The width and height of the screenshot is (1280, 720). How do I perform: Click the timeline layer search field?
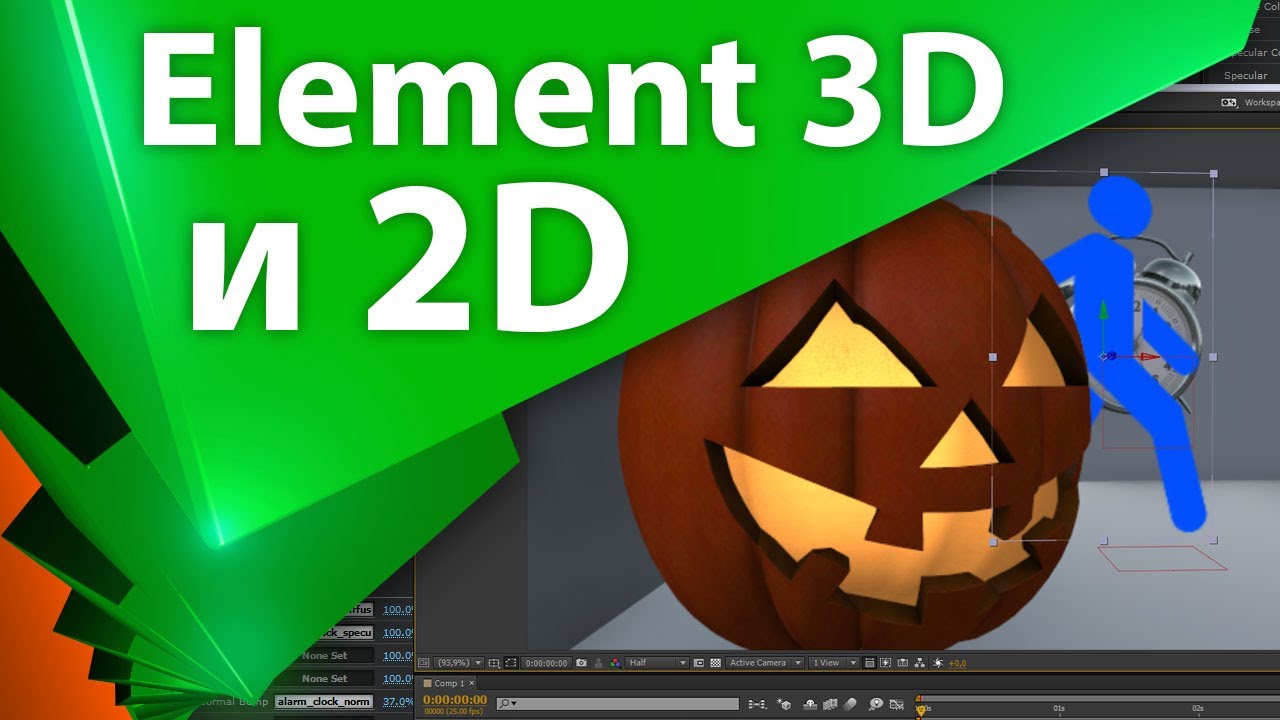(x=618, y=704)
